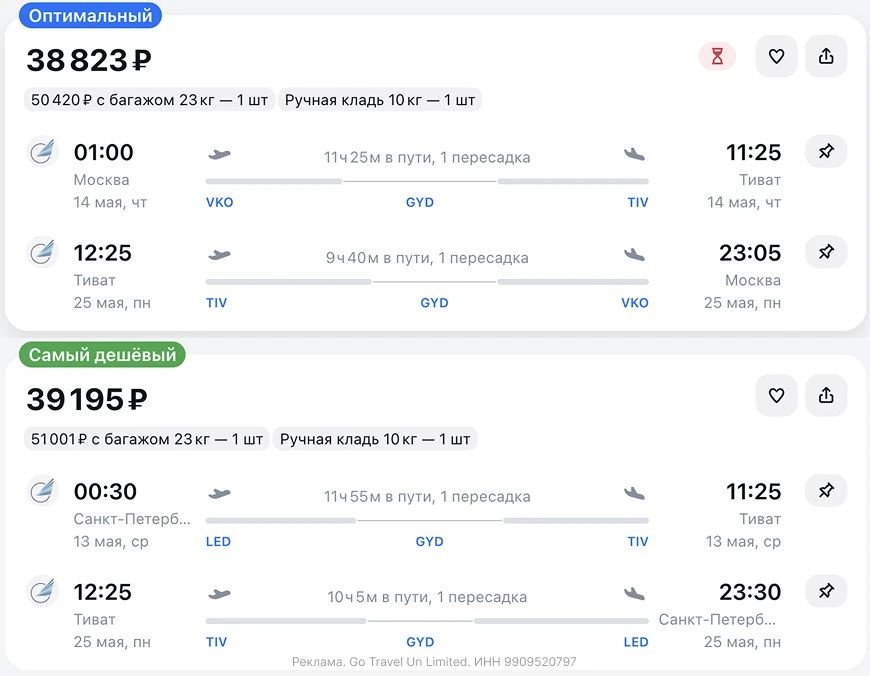The height and width of the screenshot is (676, 870).
Task: Share the 38 823 ₽ ticket
Action: [x=826, y=57]
